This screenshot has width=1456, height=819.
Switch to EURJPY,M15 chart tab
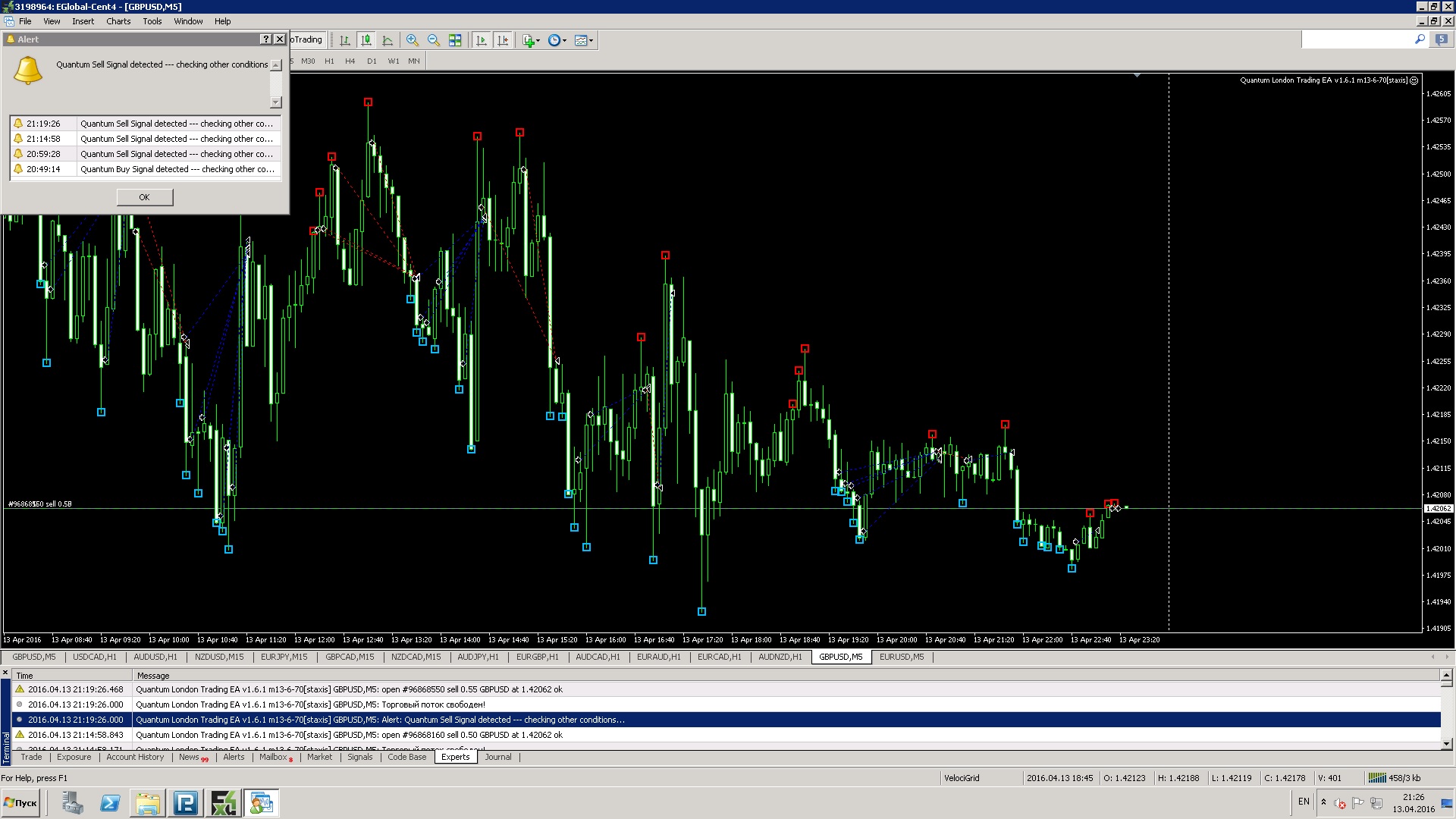click(284, 657)
